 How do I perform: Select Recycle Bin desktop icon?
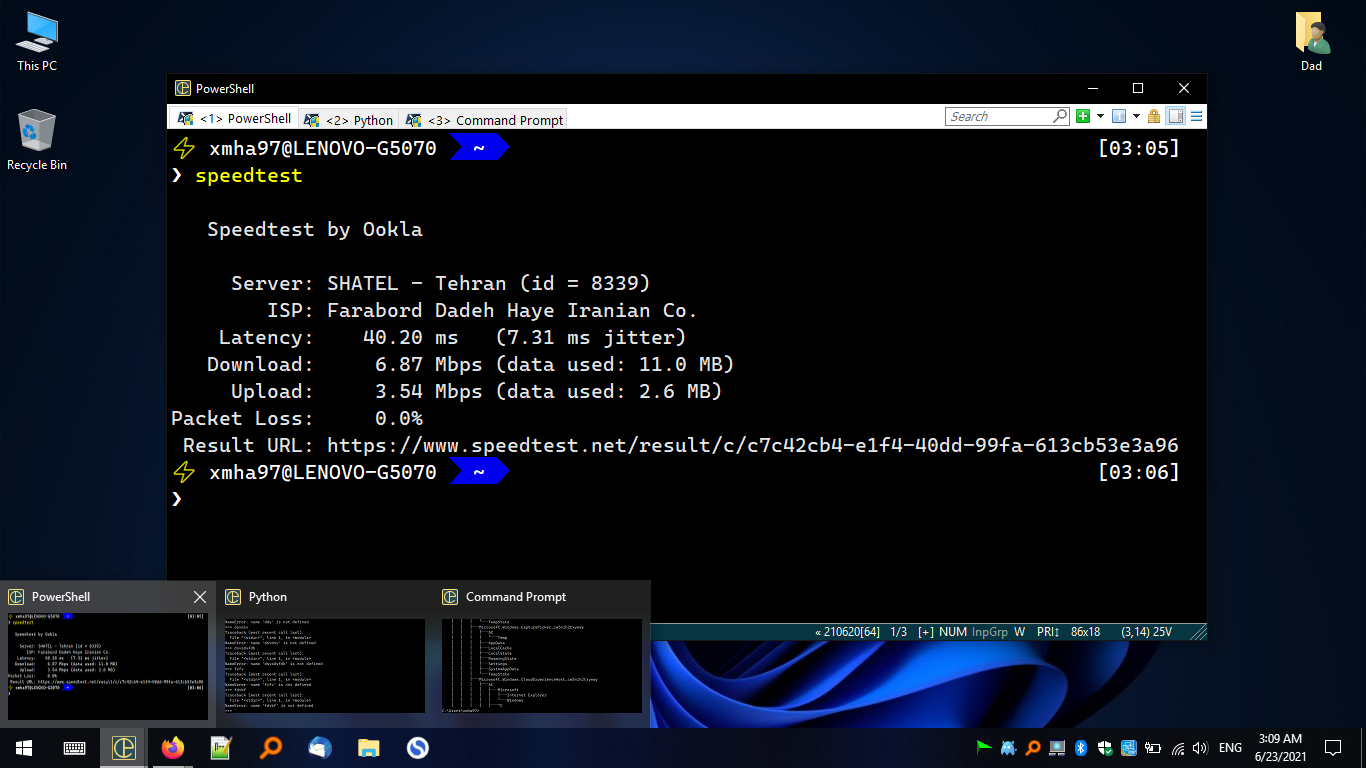click(x=37, y=140)
